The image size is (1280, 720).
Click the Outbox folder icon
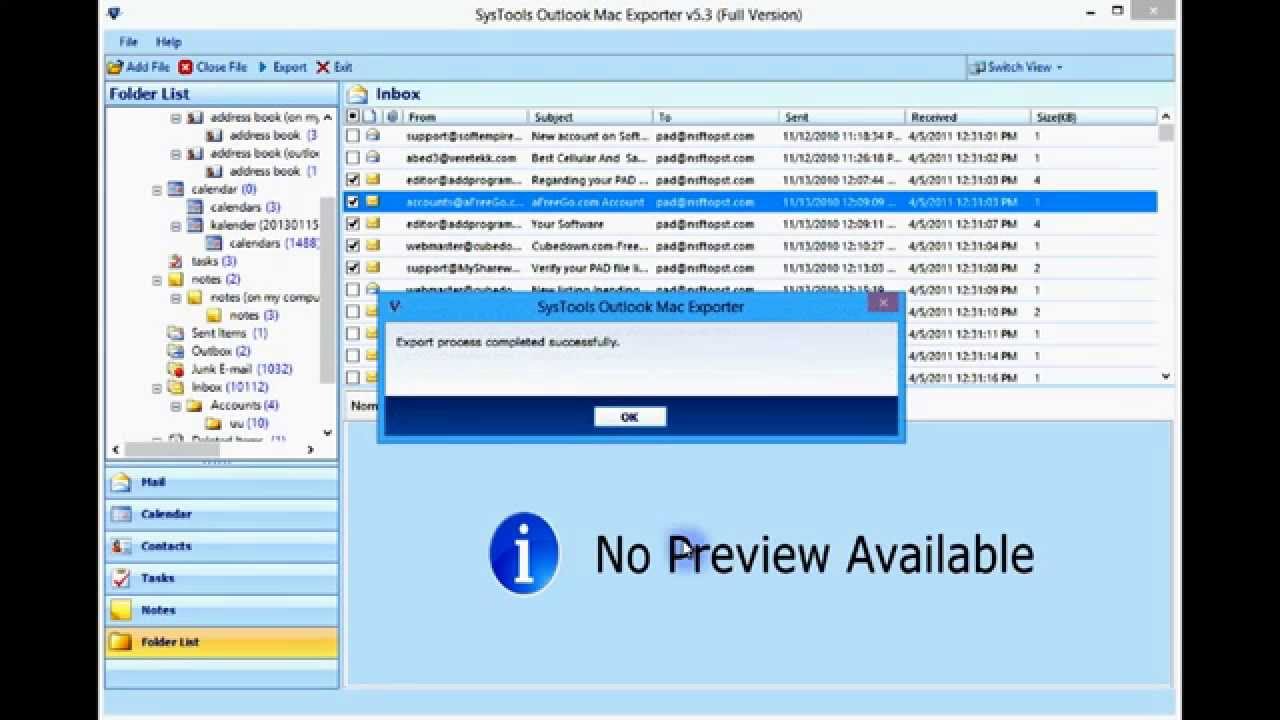176,351
